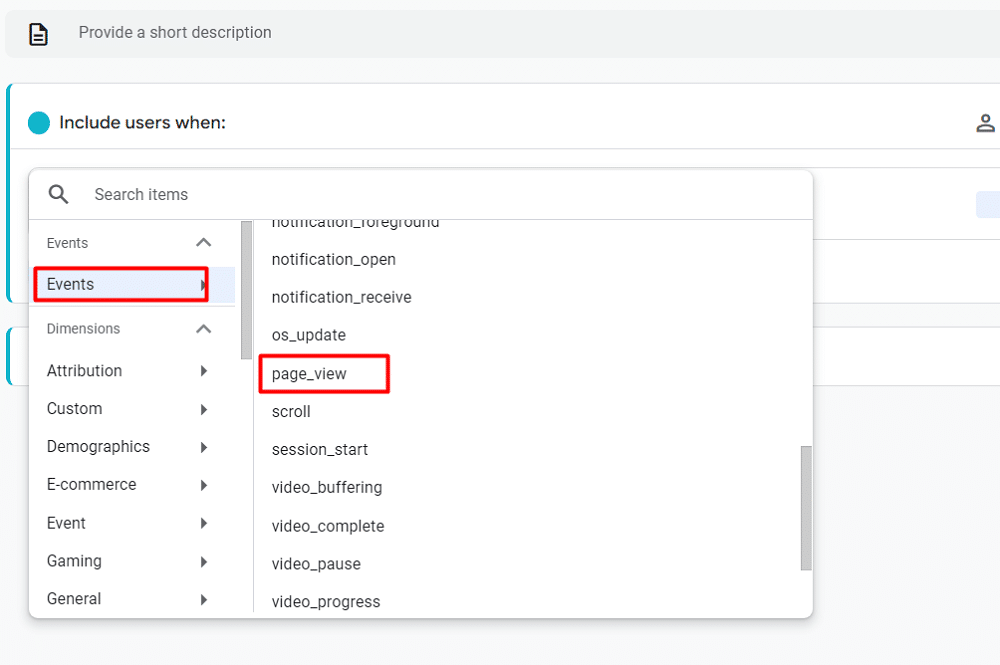Select the video_complete event
The width and height of the screenshot is (1000, 665).
pos(328,526)
